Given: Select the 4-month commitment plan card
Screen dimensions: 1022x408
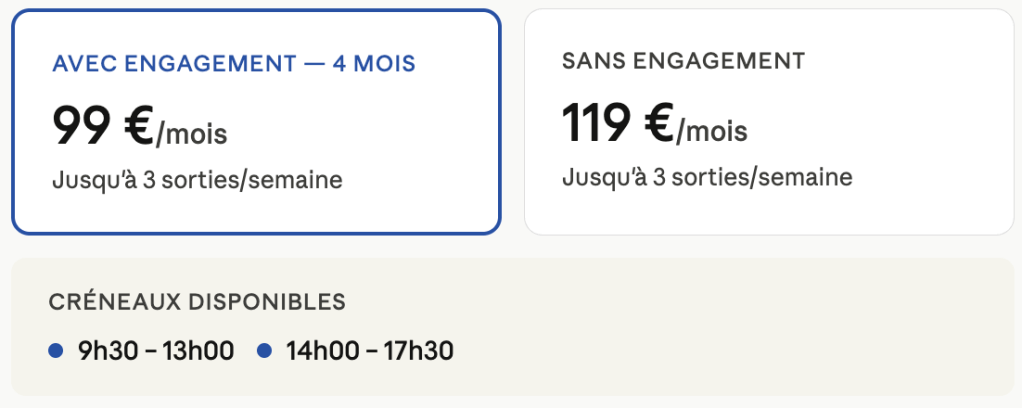Looking at the screenshot, I should pyautogui.click(x=255, y=122).
